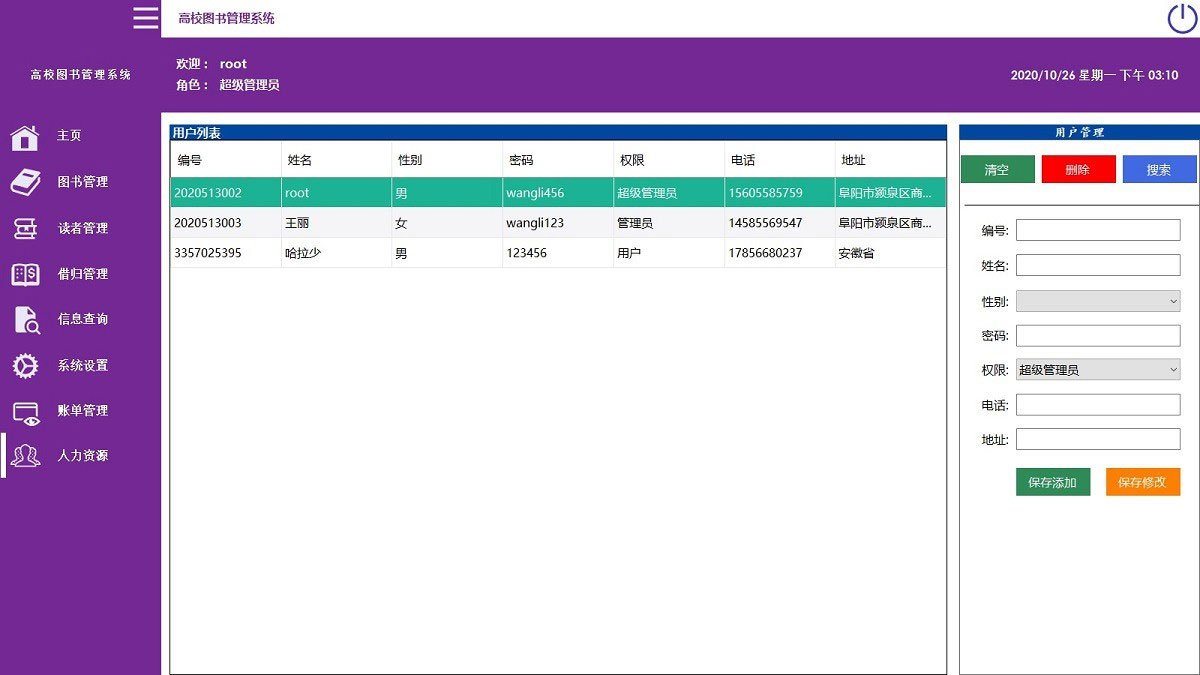
Task: Click the bill management eye icon
Action: (x=25, y=412)
